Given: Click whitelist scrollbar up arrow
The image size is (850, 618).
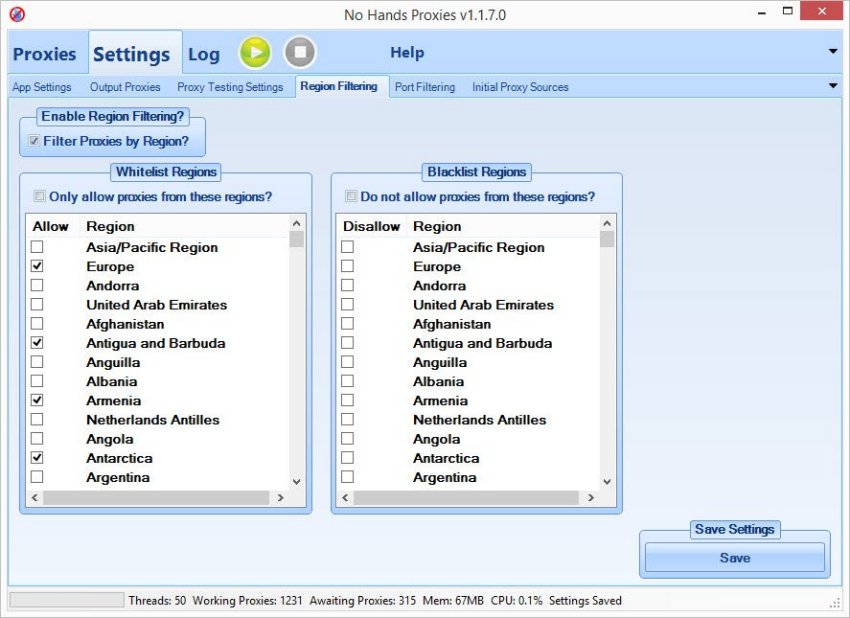Looking at the screenshot, I should (x=297, y=223).
